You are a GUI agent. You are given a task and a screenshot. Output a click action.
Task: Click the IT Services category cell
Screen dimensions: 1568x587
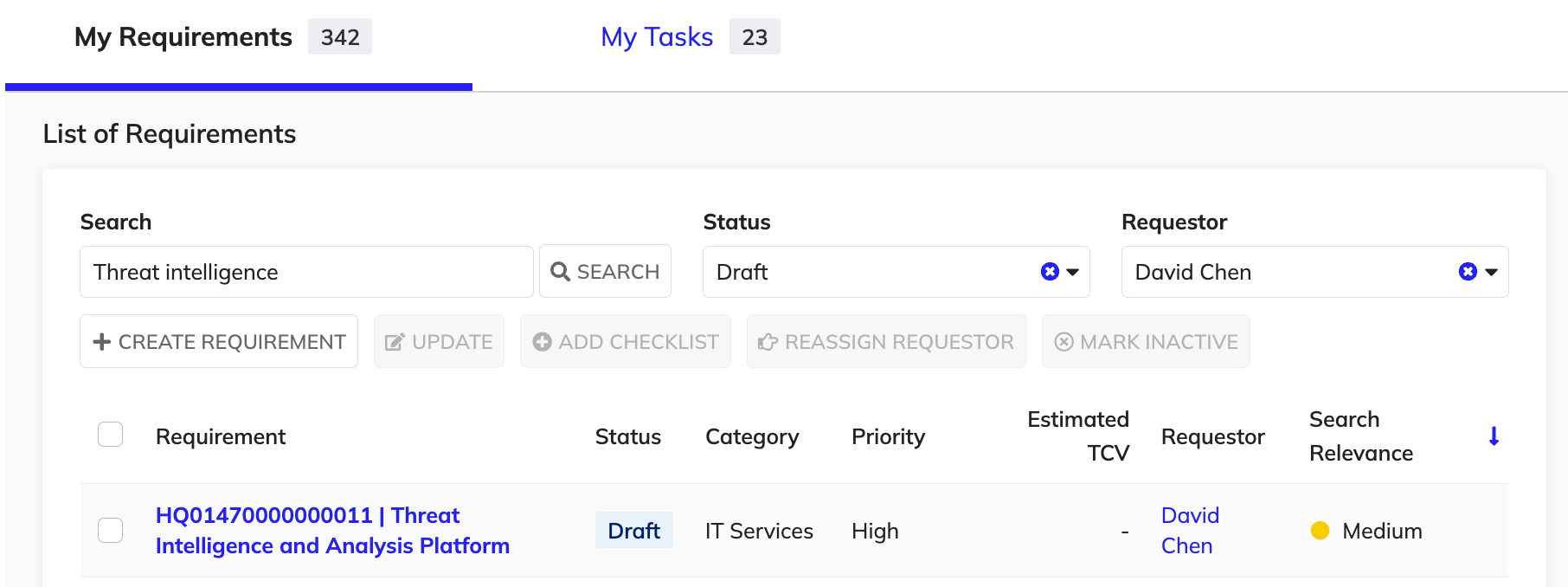759,531
